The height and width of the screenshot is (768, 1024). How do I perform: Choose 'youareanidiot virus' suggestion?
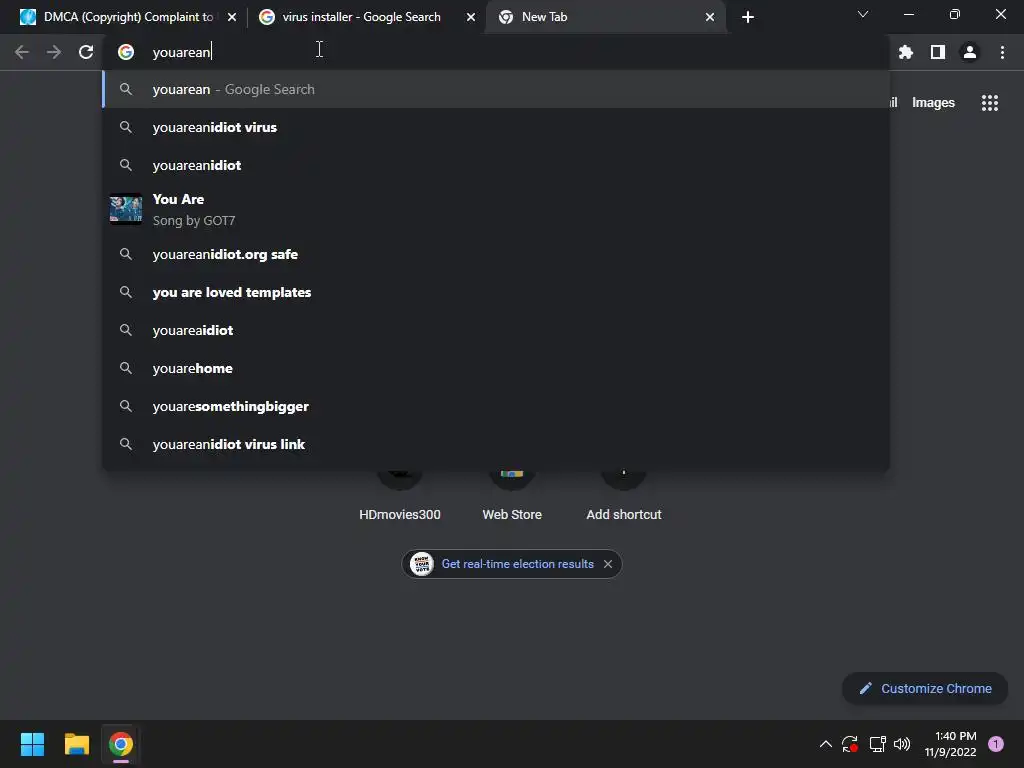[496, 127]
